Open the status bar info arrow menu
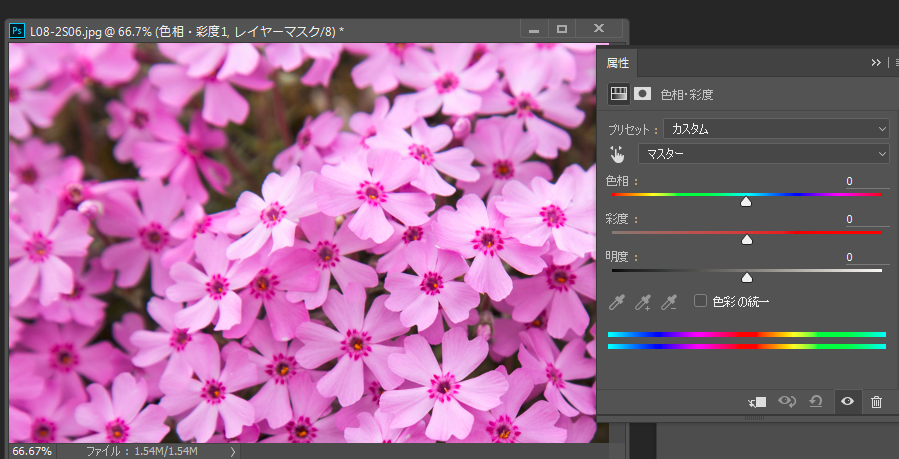899x459 pixels. pyautogui.click(x=232, y=452)
